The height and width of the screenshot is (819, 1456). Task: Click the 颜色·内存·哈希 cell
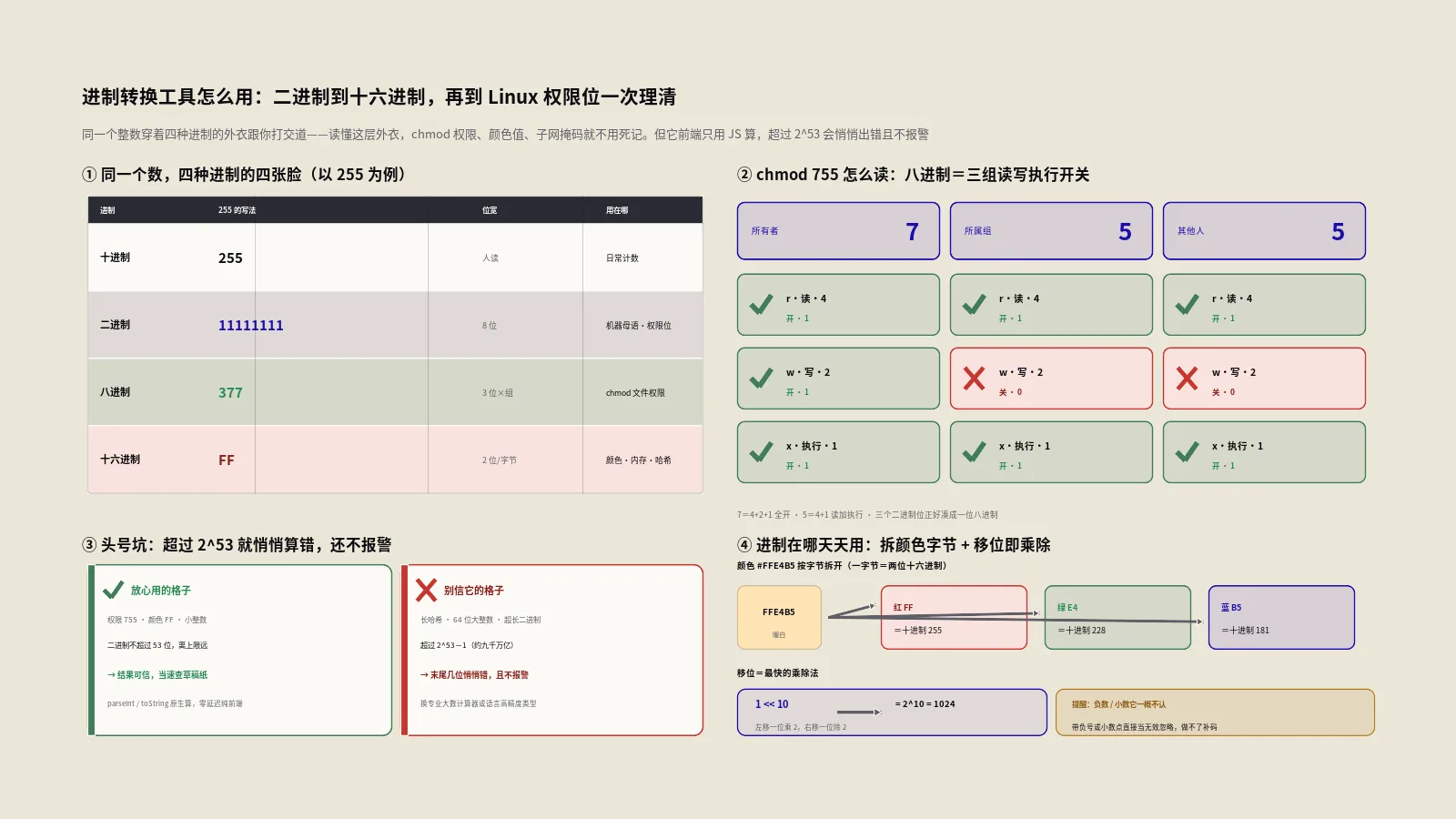[x=639, y=460]
